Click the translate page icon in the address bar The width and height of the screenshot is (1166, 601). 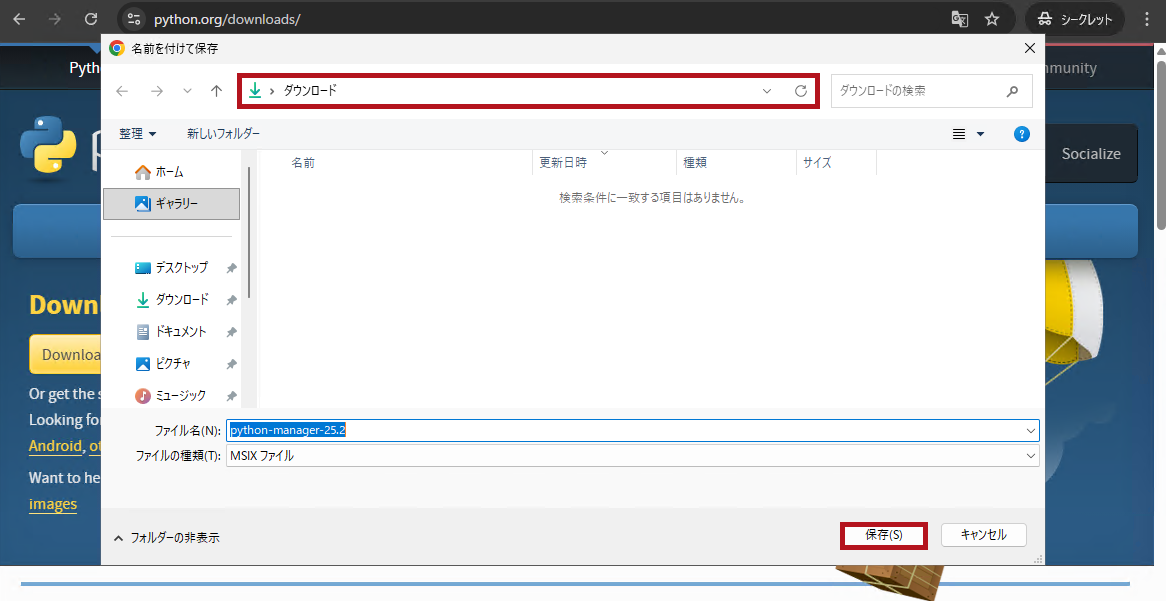pos(959,19)
